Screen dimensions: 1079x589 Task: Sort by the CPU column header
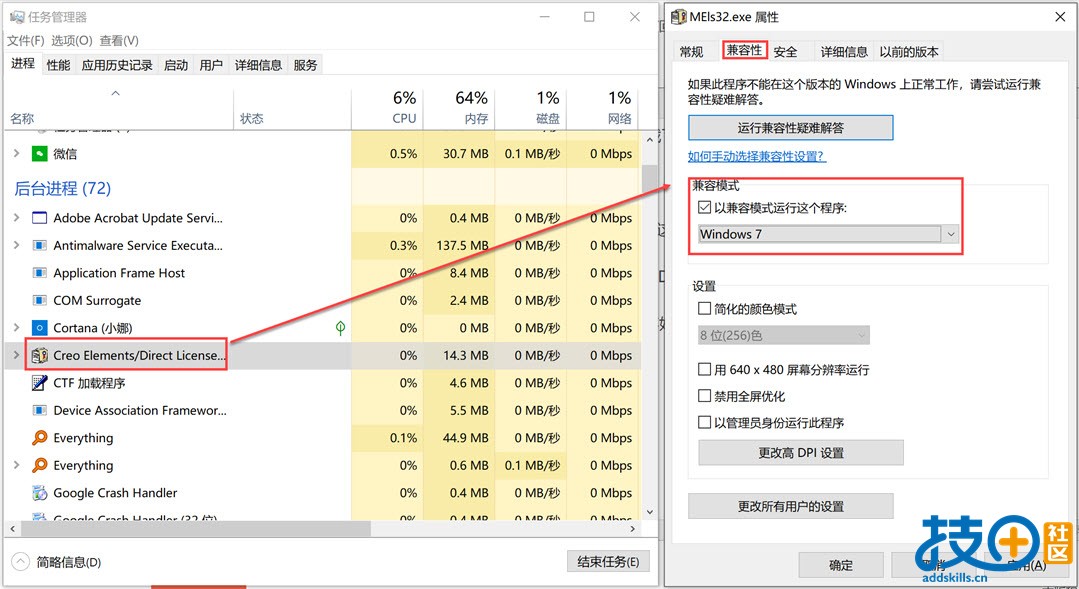[x=387, y=109]
